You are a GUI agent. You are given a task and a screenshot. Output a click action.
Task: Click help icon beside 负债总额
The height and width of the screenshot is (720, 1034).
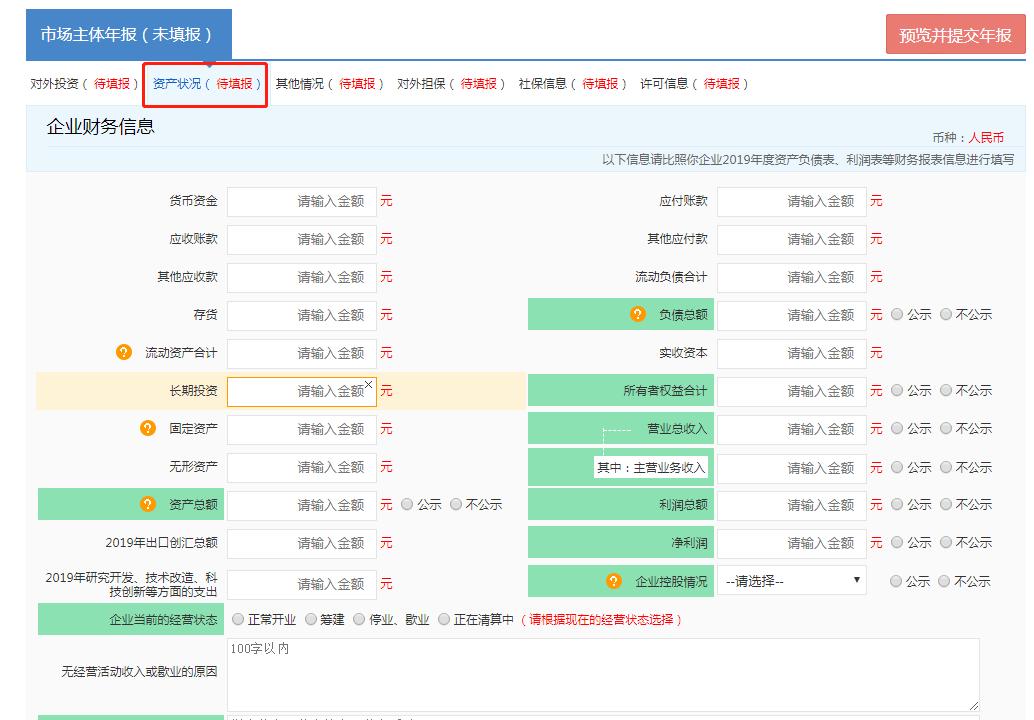638,315
